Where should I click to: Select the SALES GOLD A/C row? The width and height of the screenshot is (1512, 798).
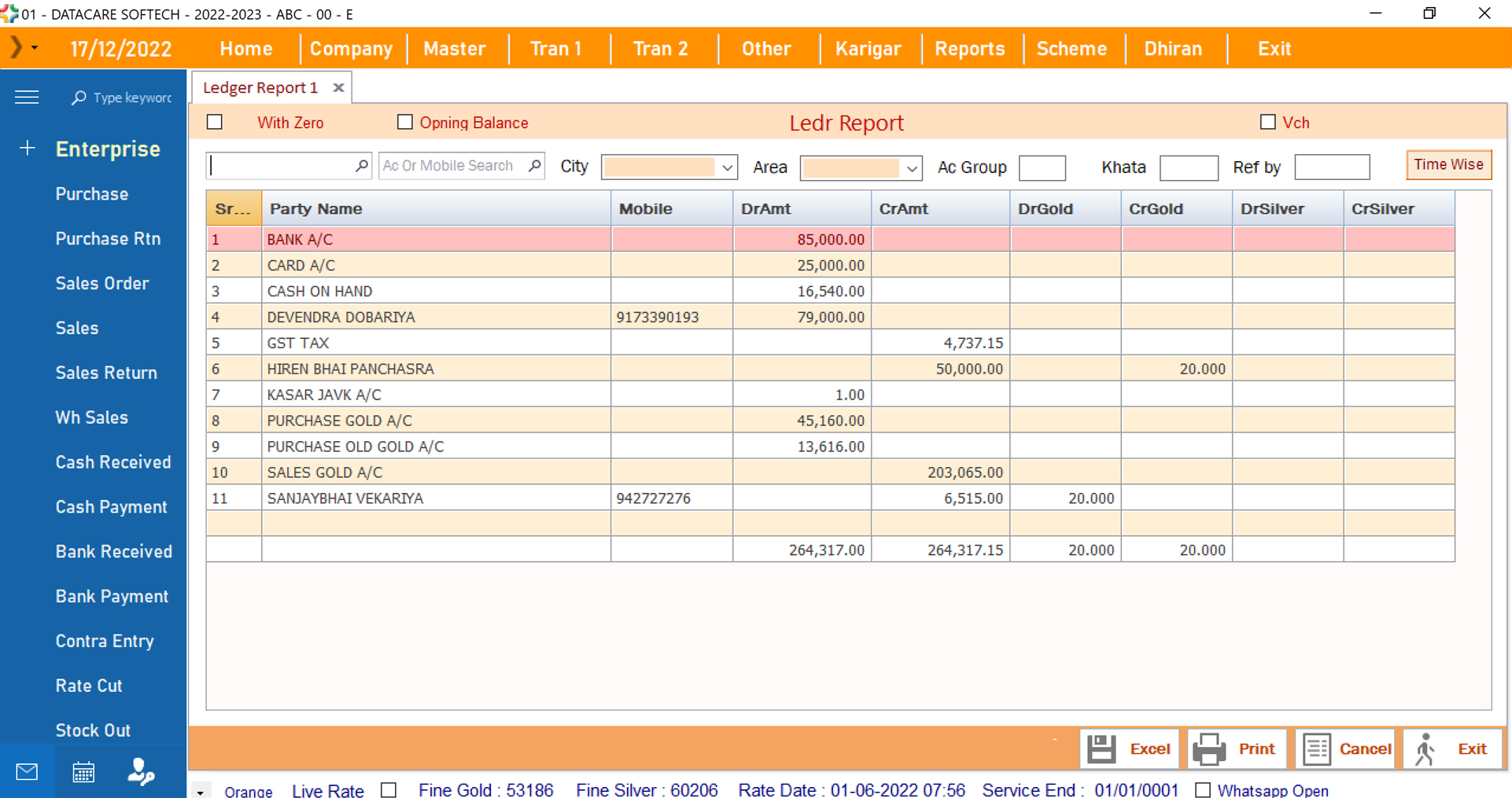831,473
